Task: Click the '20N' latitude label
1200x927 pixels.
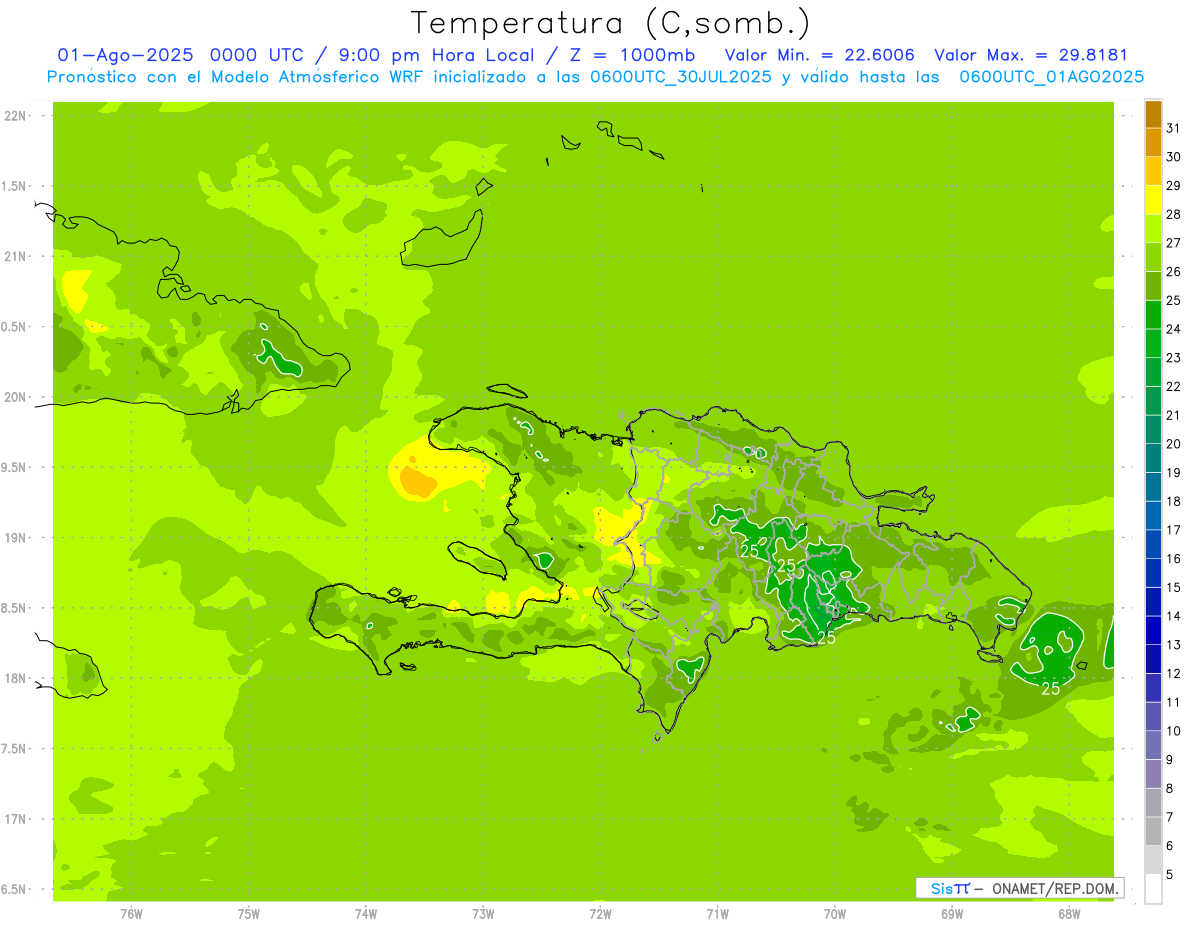Action: pyautogui.click(x=16, y=397)
